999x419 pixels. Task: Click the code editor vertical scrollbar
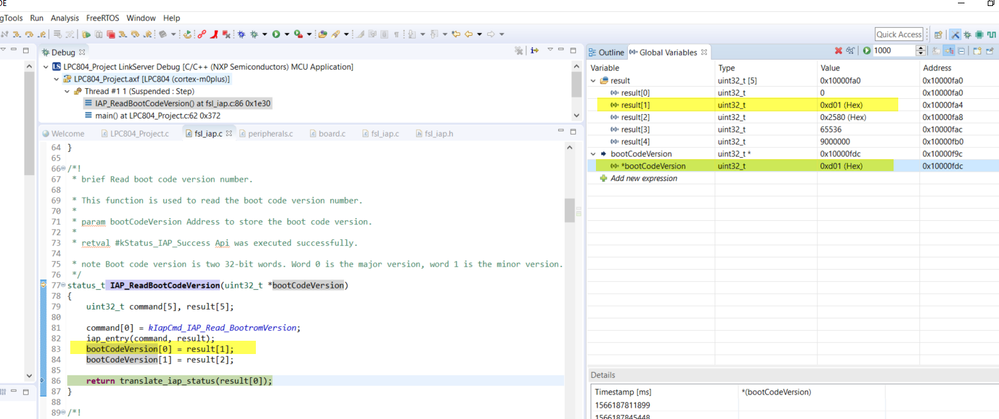pyautogui.click(x=570, y=210)
